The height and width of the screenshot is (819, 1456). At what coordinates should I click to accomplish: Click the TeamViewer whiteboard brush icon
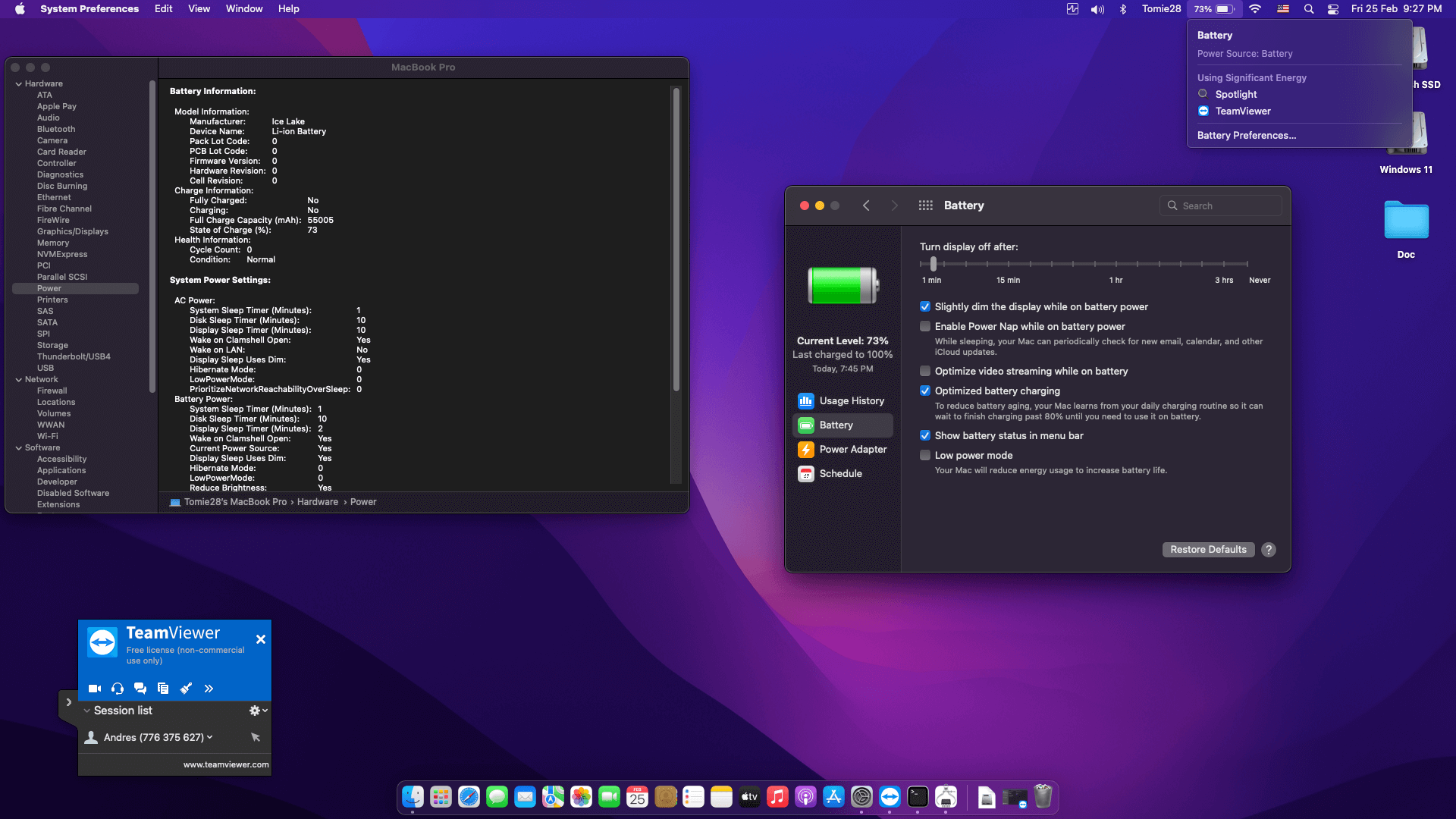point(186,689)
